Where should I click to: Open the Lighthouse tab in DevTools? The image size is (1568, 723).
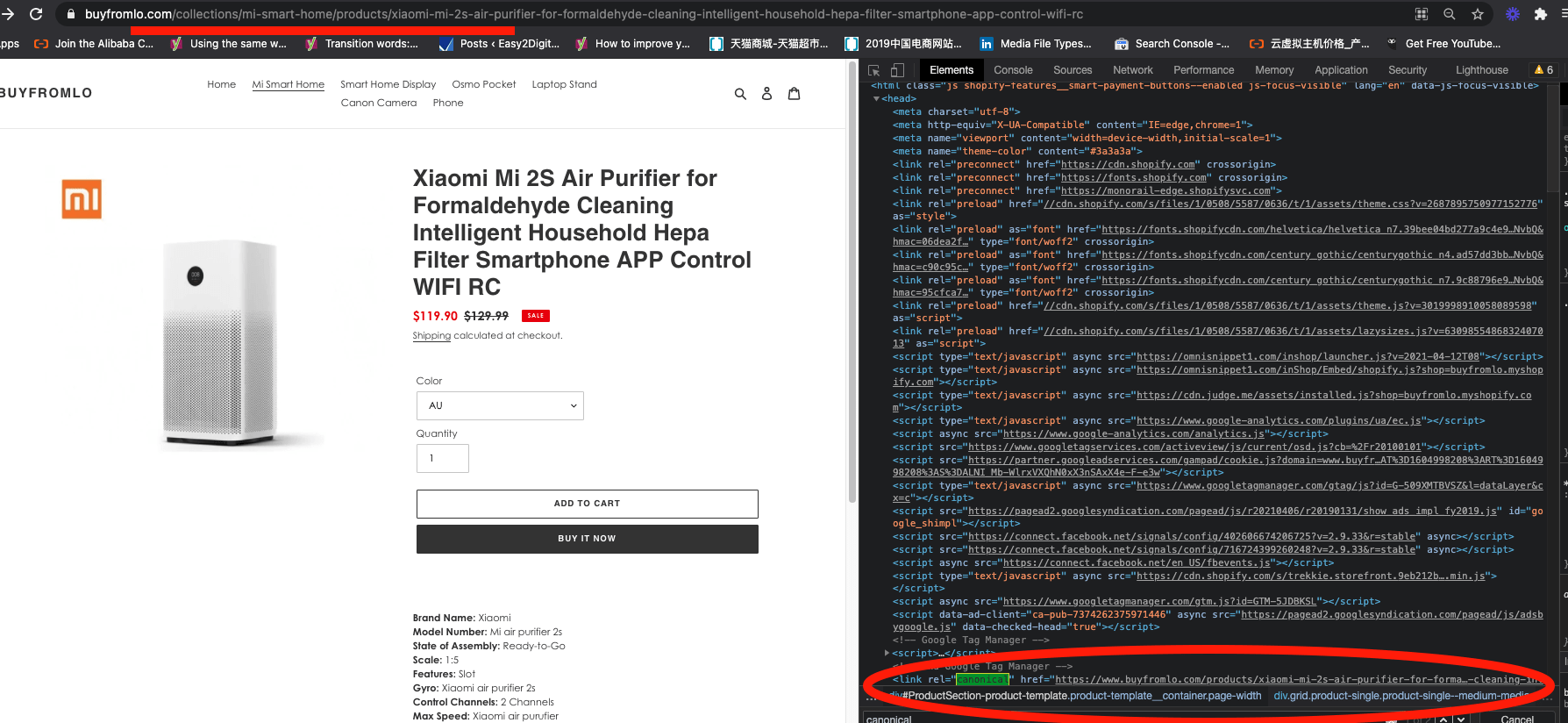click(1482, 70)
